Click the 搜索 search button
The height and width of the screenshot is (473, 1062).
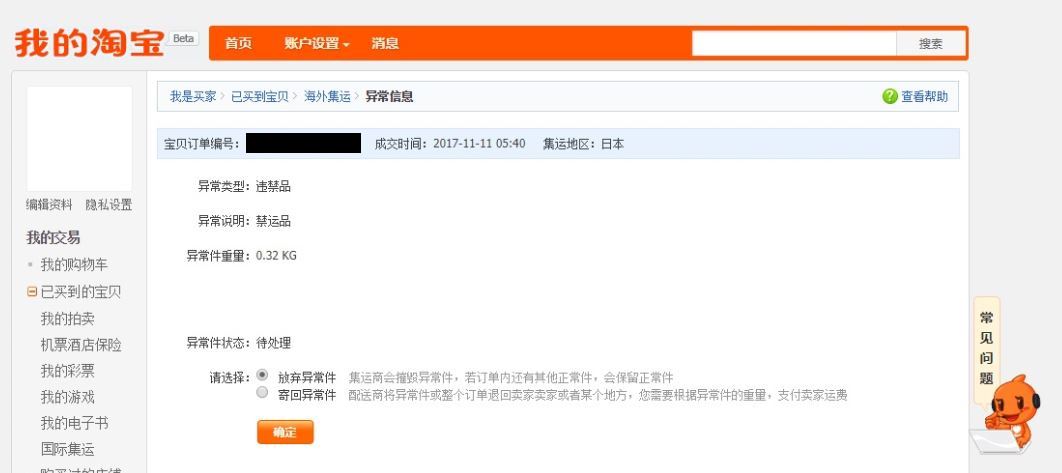point(930,44)
